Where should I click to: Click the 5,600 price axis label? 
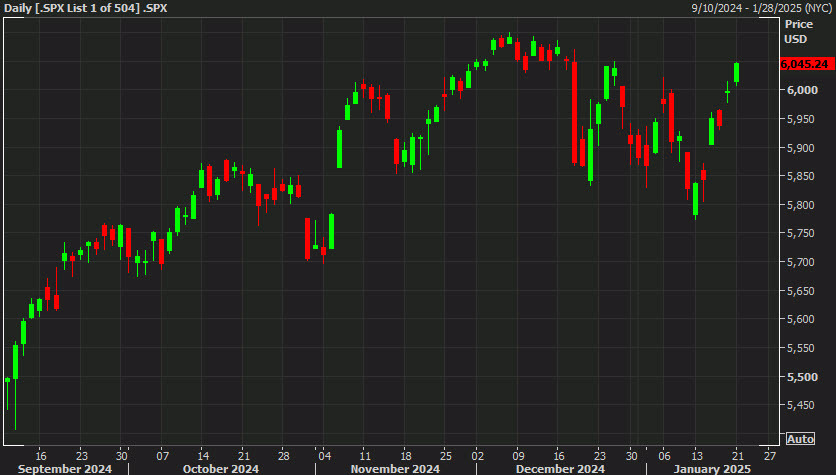802,319
